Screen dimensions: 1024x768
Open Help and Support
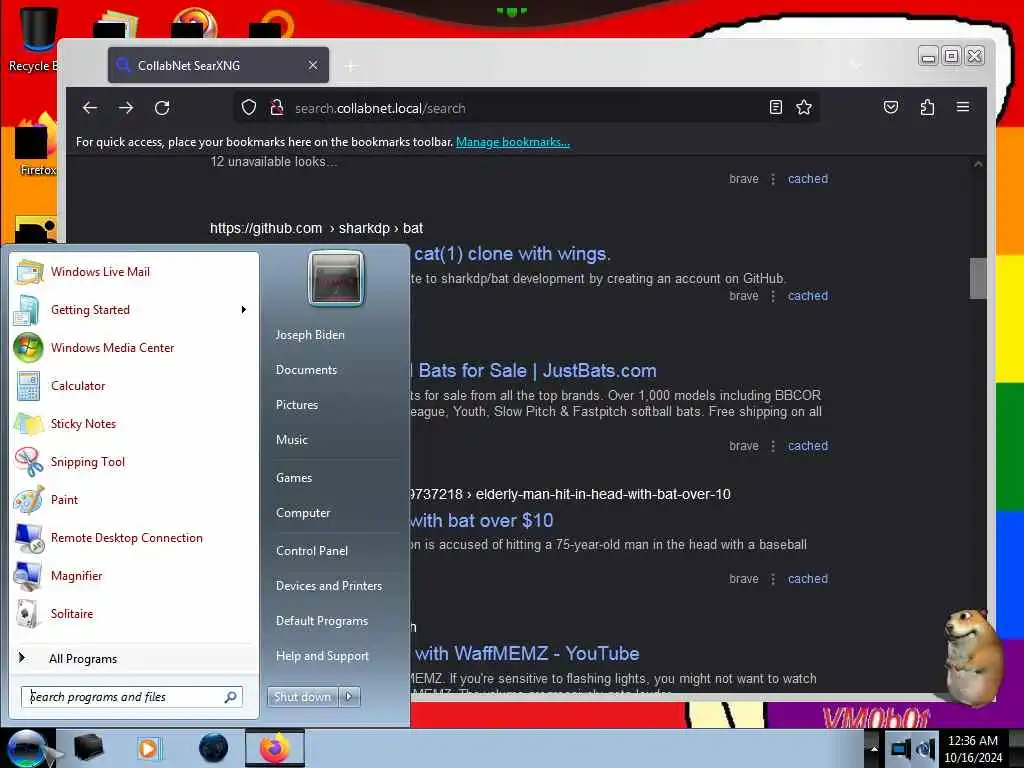coord(322,656)
